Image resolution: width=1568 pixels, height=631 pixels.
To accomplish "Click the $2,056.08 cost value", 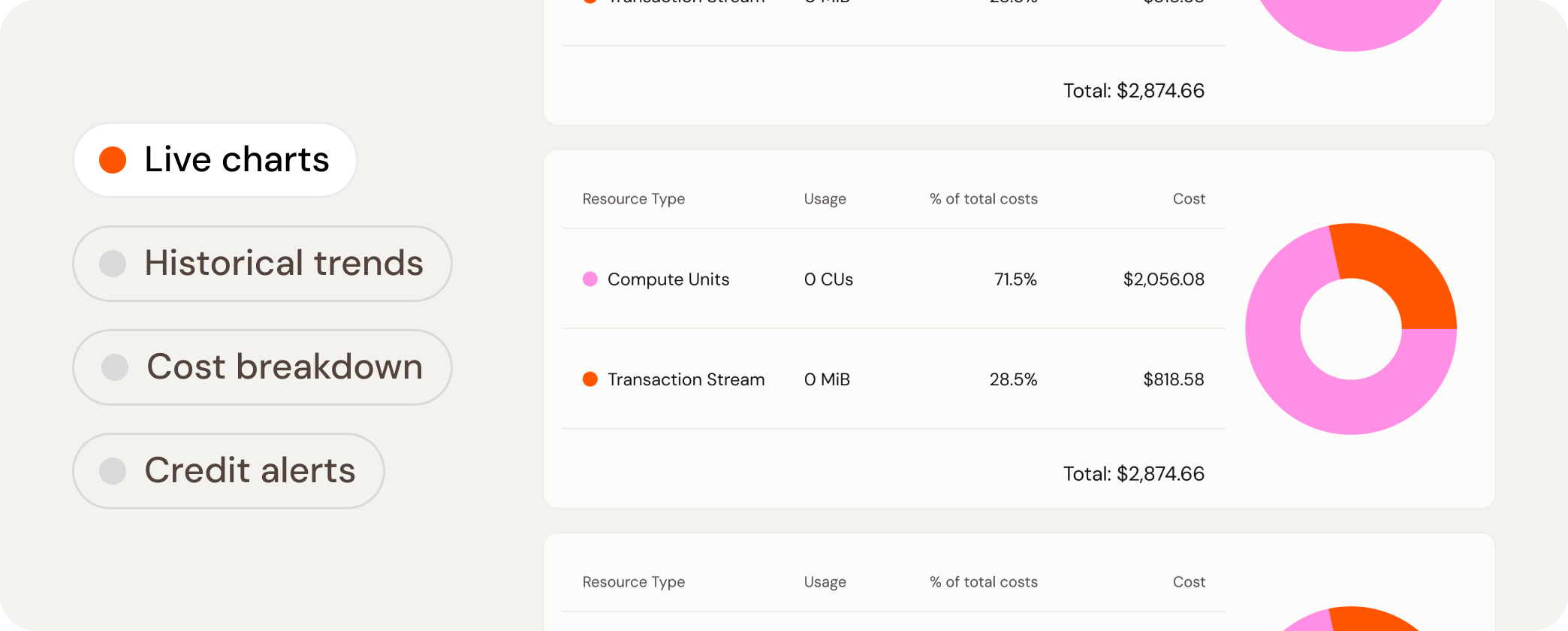I will click(1163, 279).
